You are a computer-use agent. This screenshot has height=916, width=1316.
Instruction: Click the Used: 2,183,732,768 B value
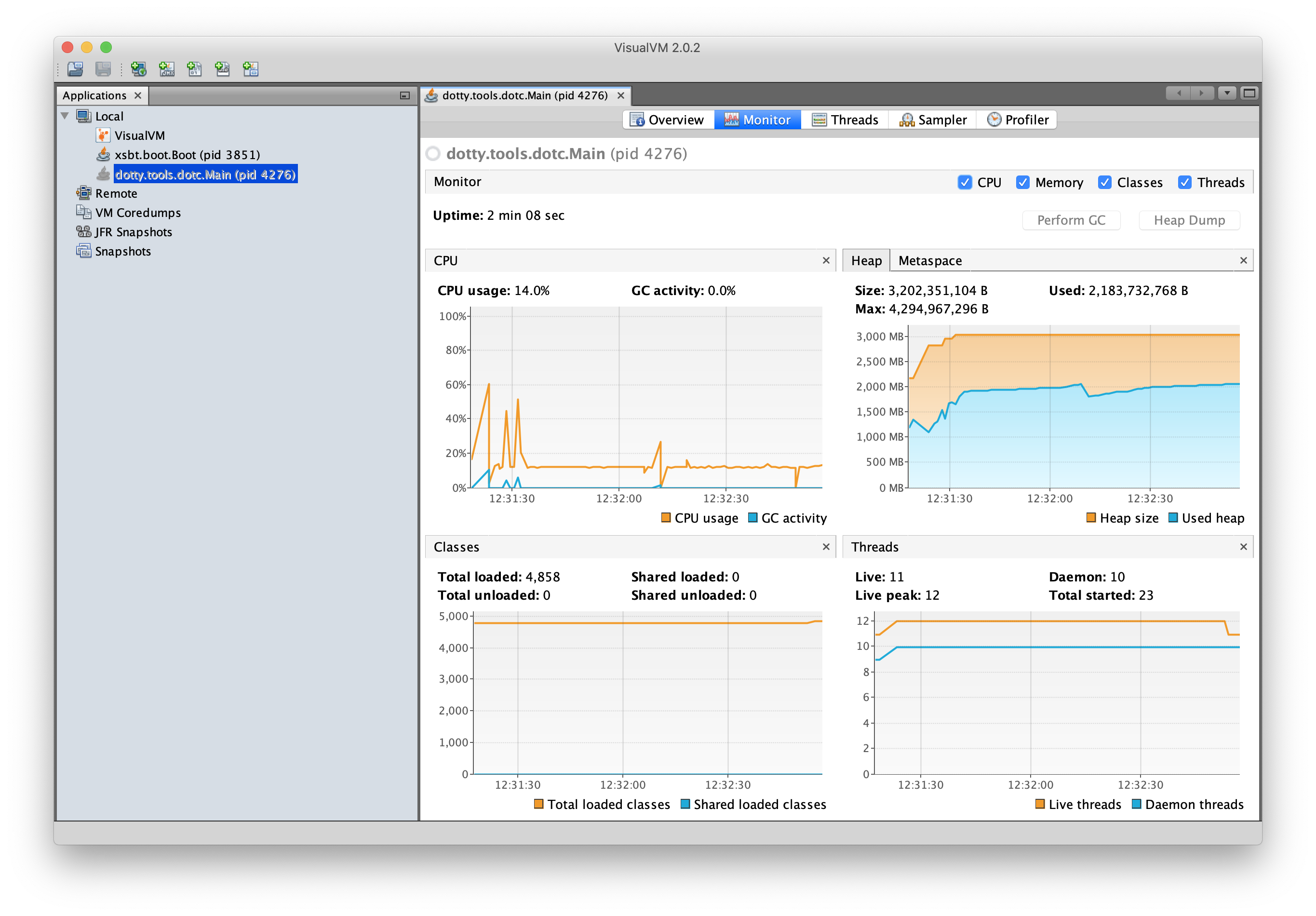point(1118,291)
